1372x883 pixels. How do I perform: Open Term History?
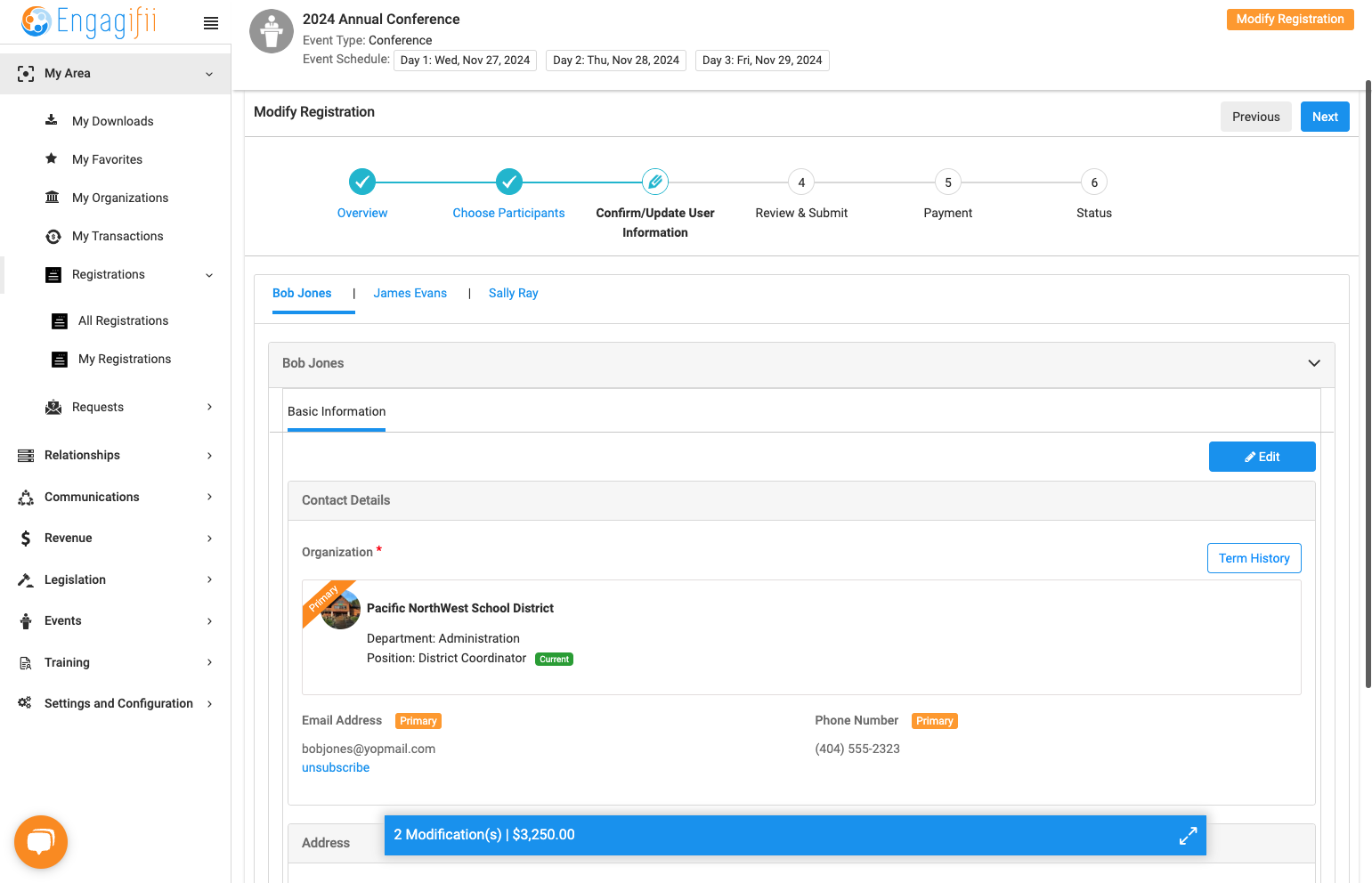pos(1254,558)
